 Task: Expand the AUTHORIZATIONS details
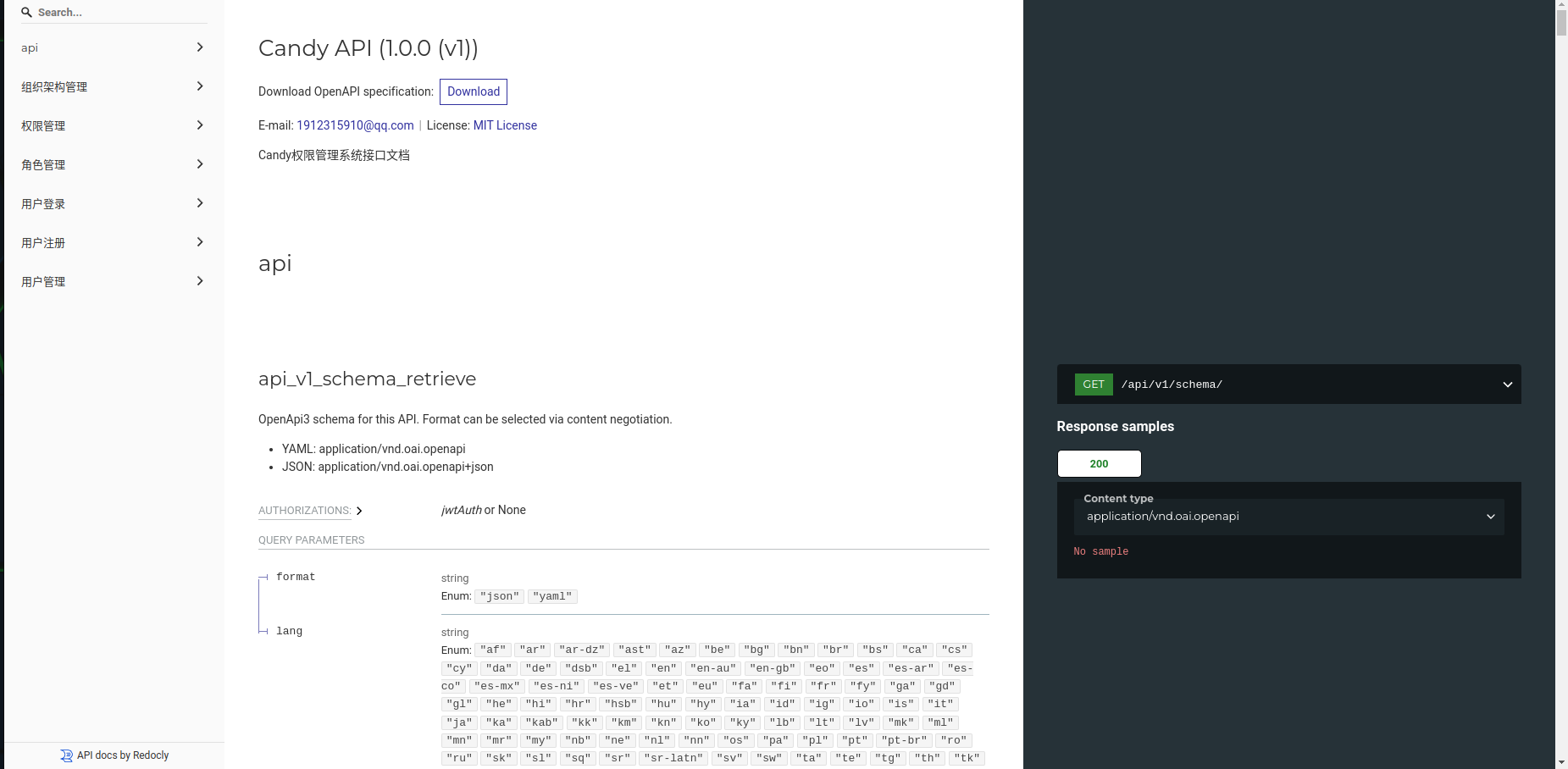pos(310,511)
